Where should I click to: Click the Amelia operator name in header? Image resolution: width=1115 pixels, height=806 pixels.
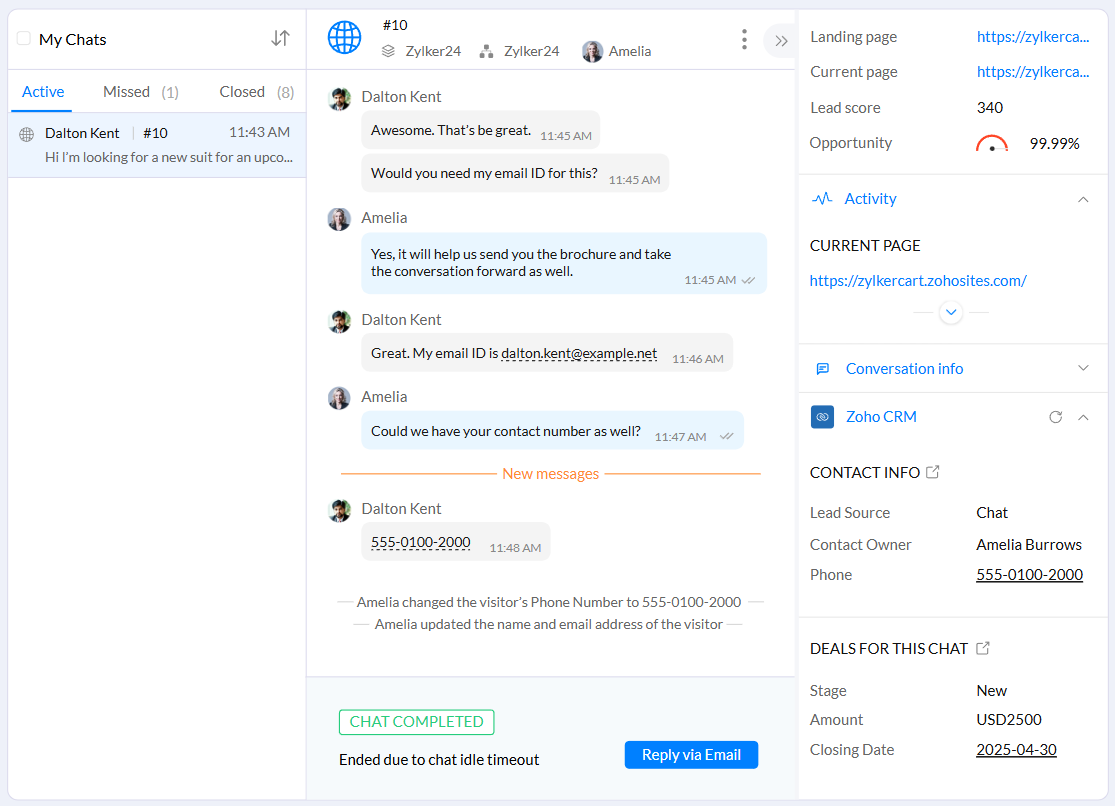point(629,51)
